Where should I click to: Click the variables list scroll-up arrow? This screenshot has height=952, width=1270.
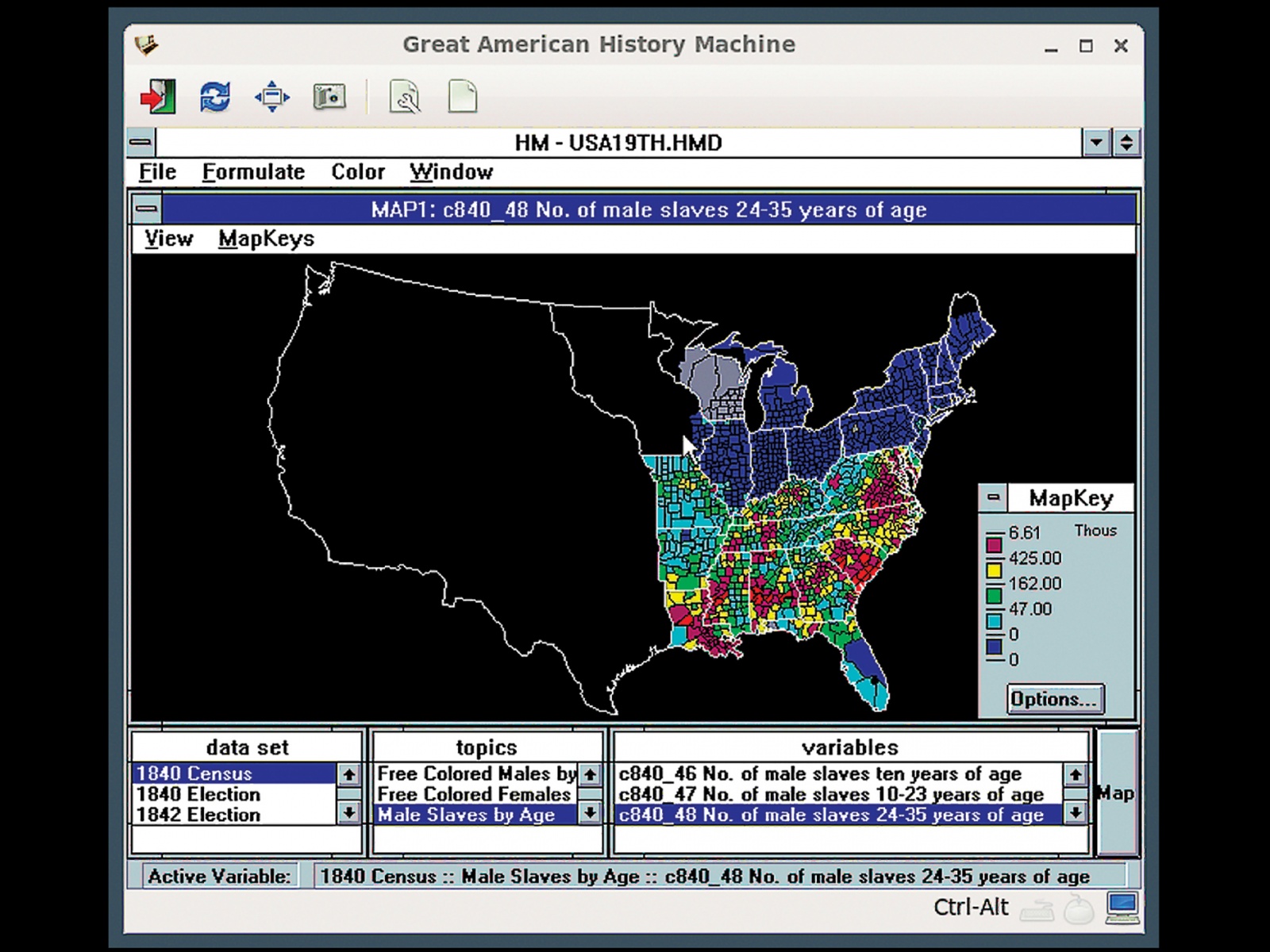pos(1075,774)
